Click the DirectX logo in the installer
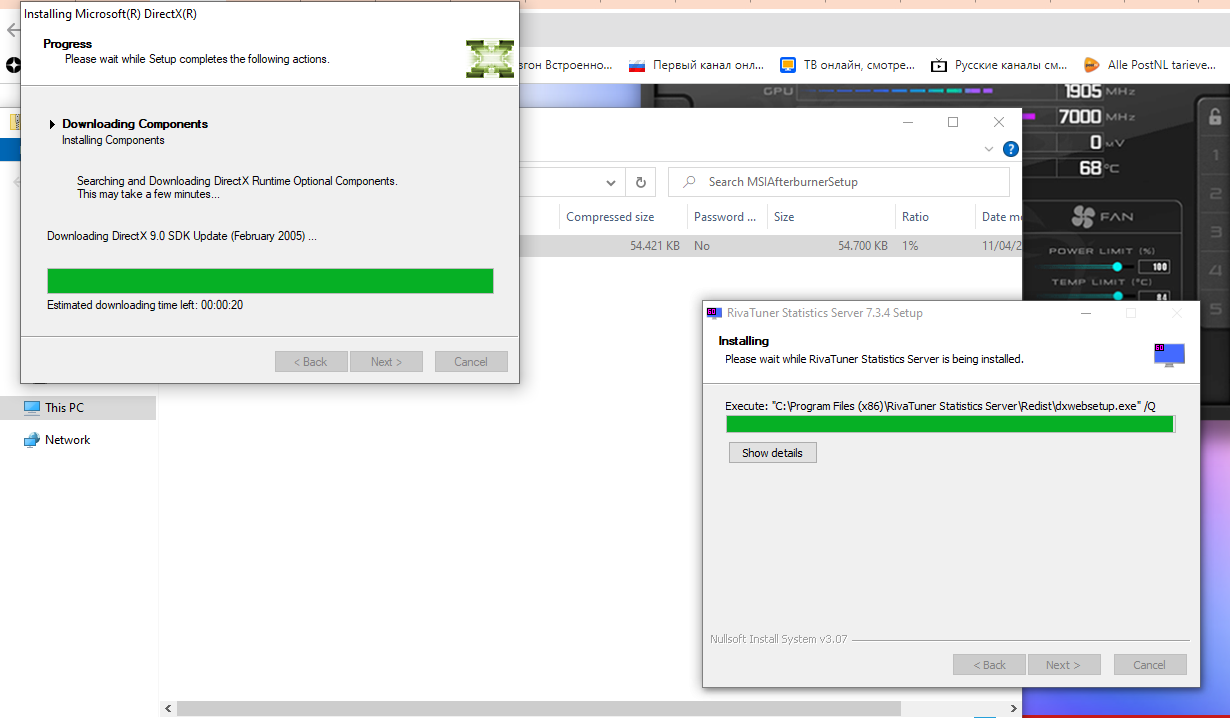Screen dimensions: 1230x718 490,59
